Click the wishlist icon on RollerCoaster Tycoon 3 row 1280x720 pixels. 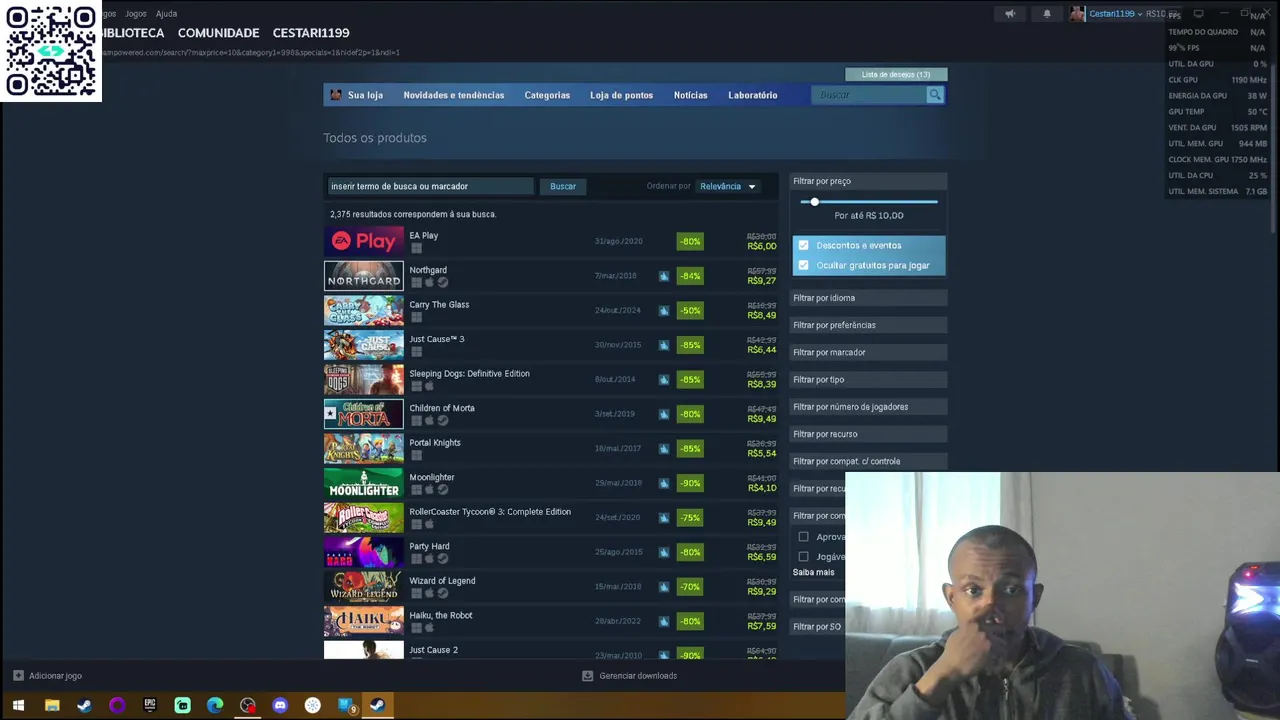[664, 518]
